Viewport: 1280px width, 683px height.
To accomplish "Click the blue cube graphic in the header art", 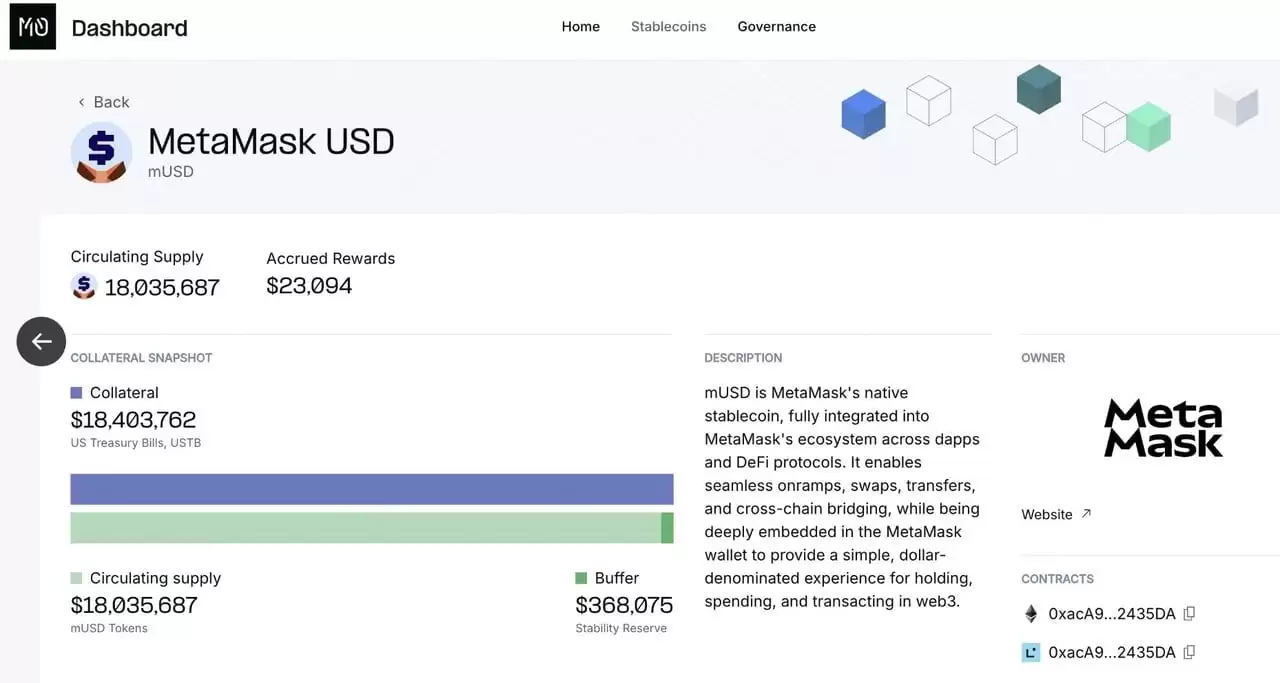I will click(863, 113).
